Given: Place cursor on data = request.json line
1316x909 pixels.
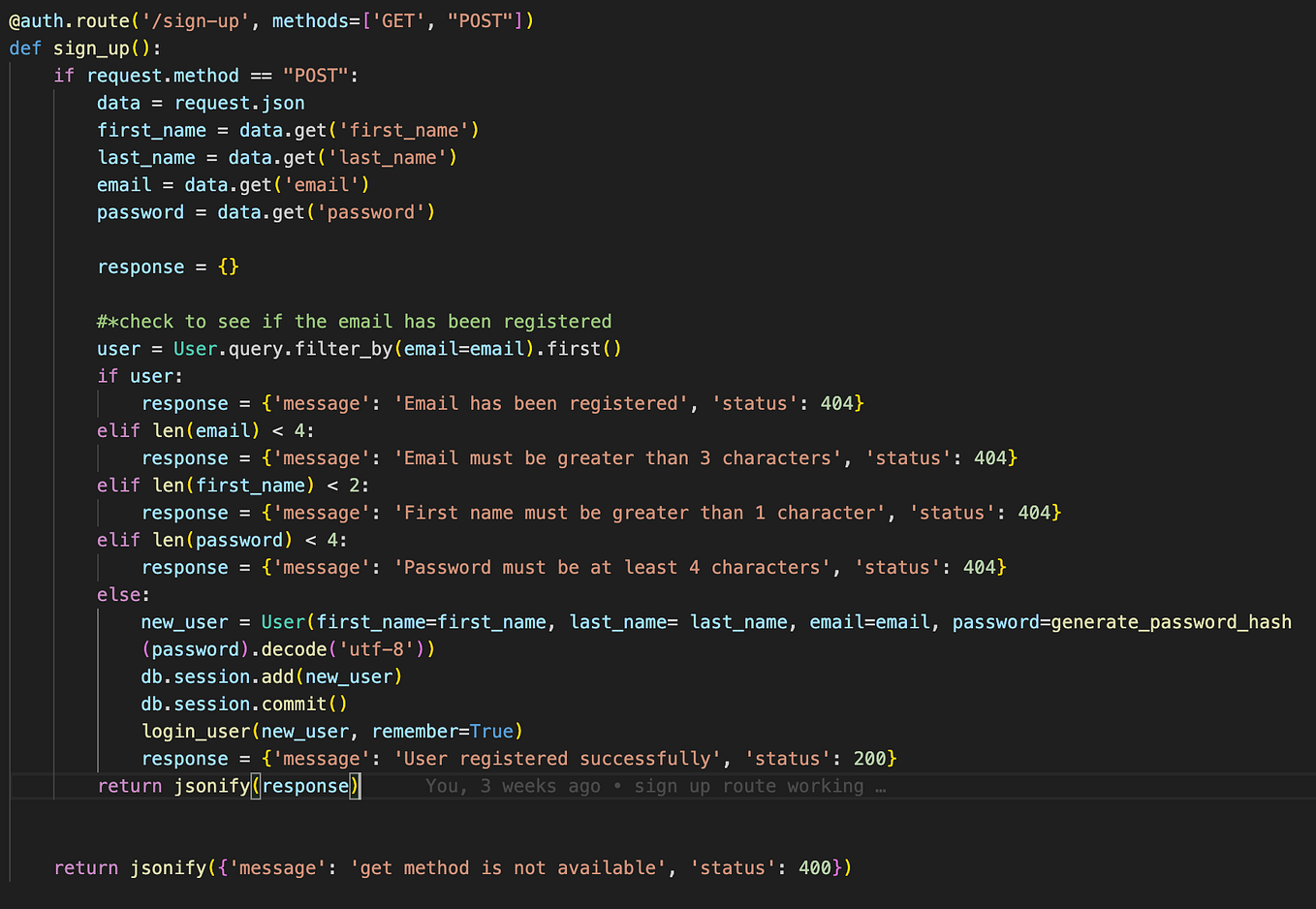Looking at the screenshot, I should tap(200, 102).
